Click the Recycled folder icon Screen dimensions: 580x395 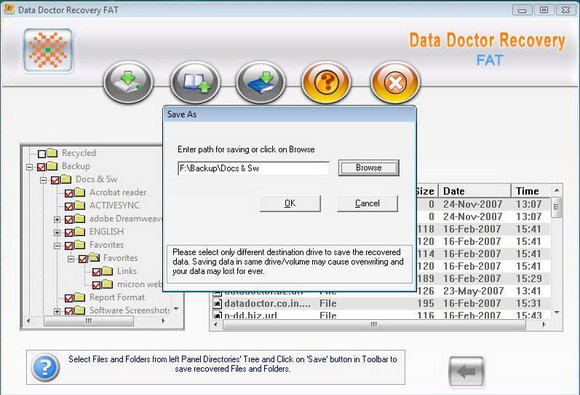coord(53,153)
